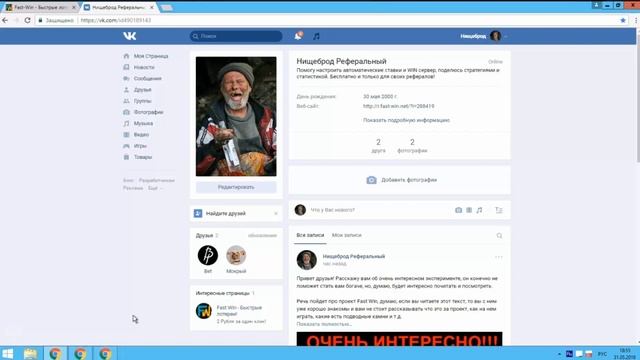Click the camera icon beside Фотографии
640x360 pixels.
point(126,112)
